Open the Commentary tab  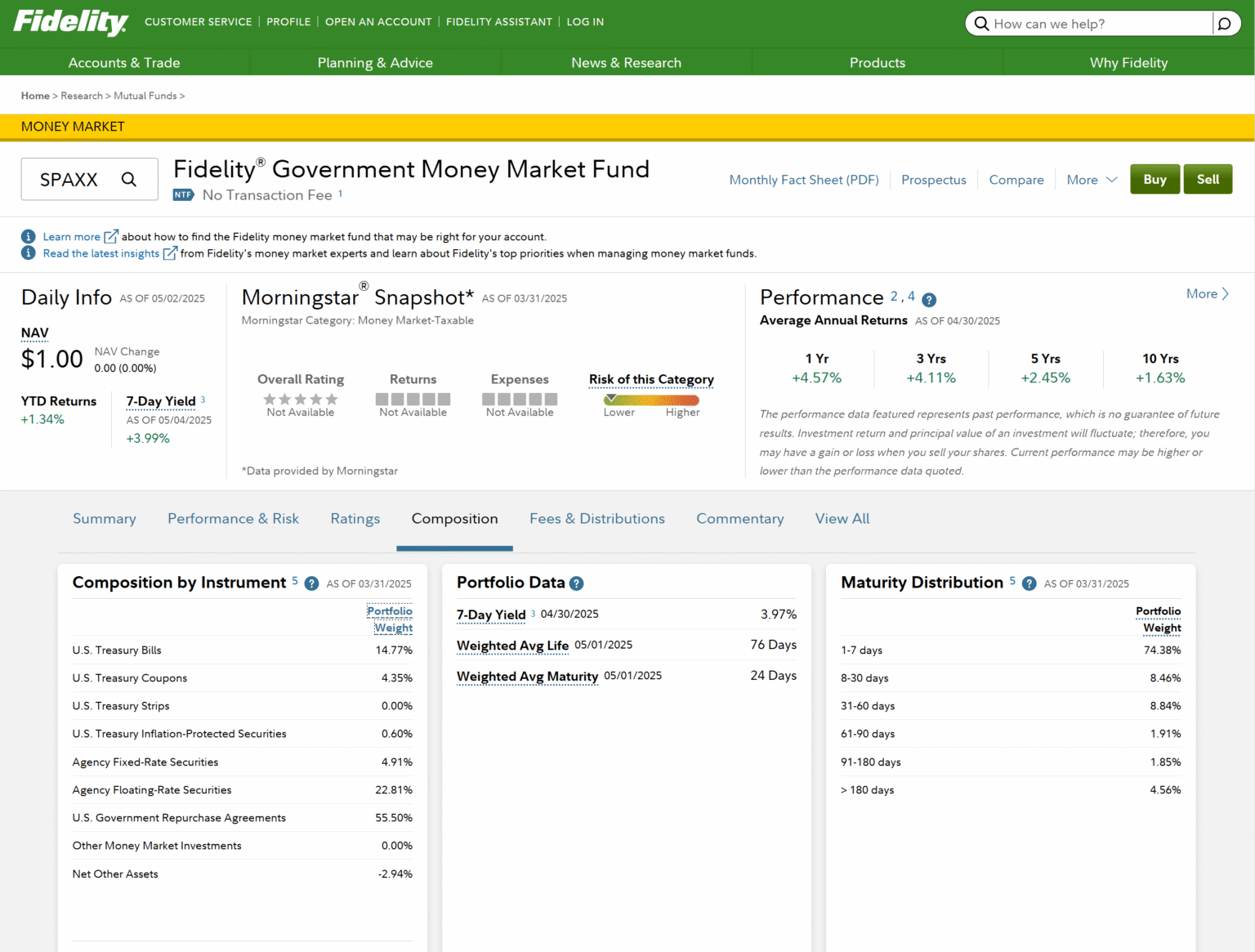pos(739,518)
